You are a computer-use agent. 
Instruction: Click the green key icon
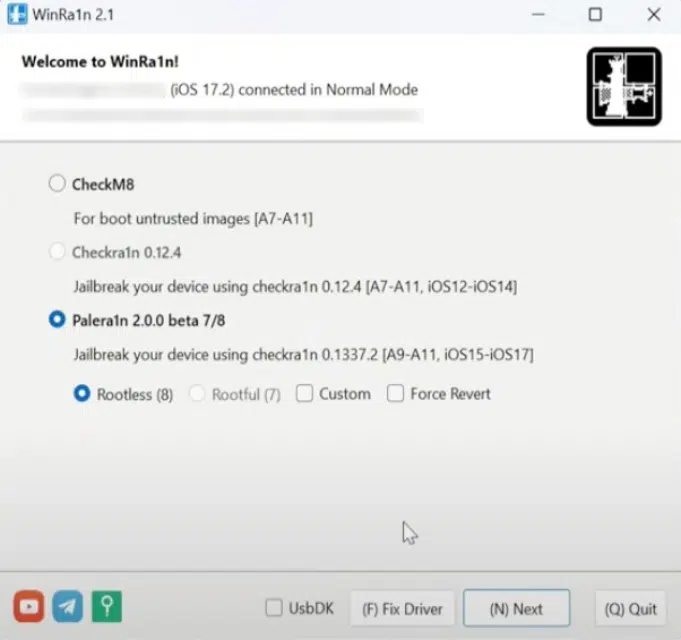point(106,607)
